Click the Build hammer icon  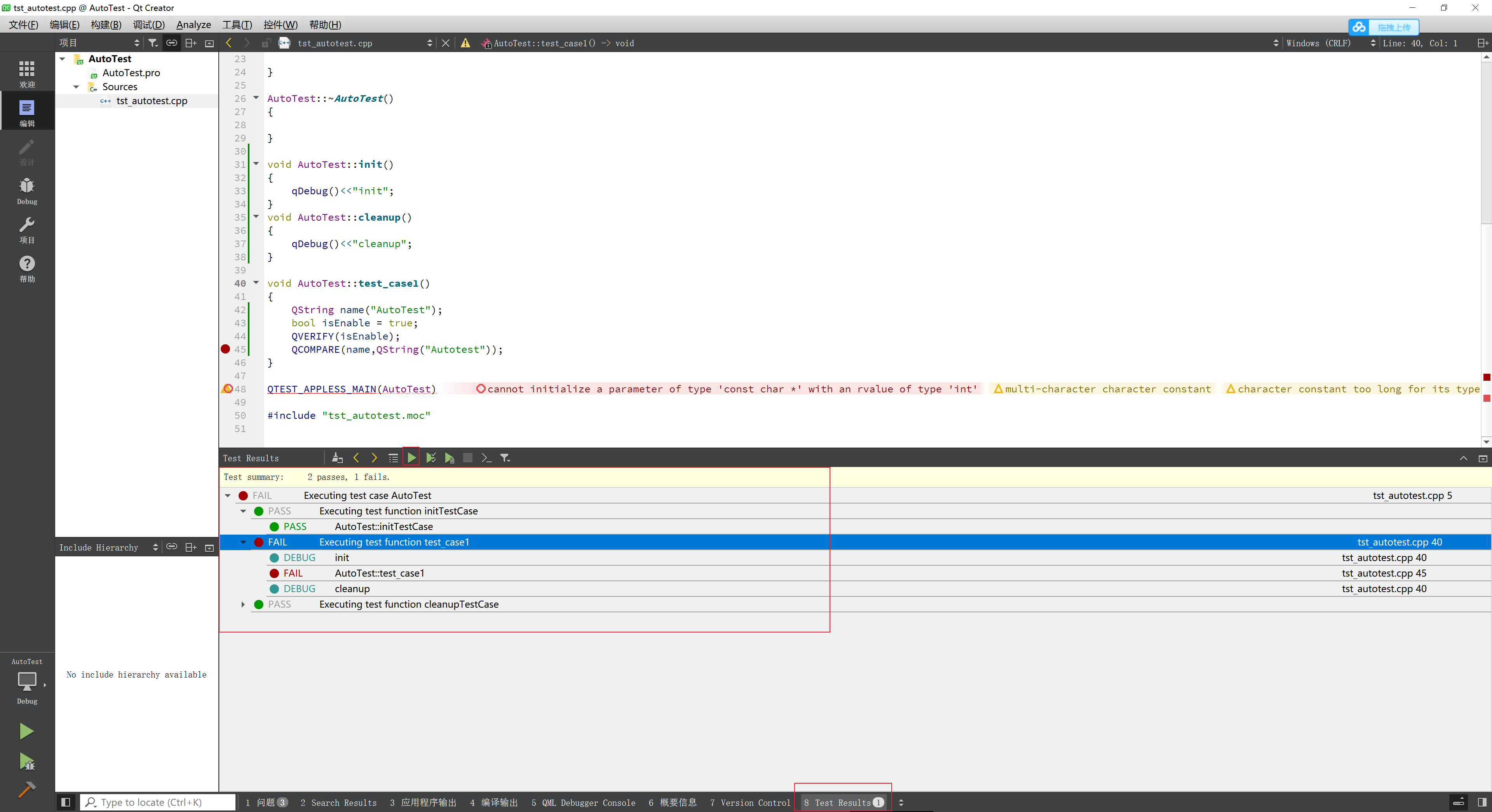coord(27,789)
